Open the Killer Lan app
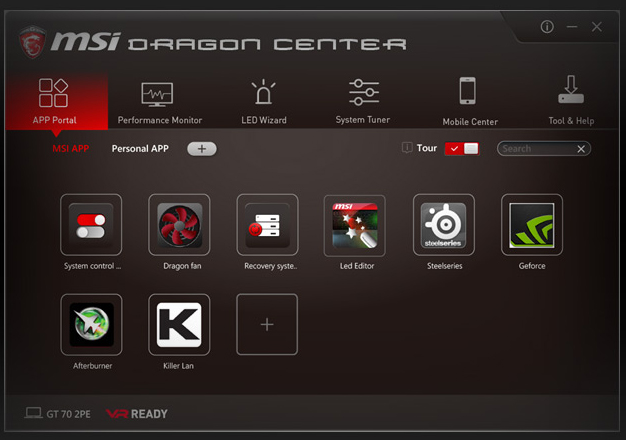The height and width of the screenshot is (440, 626). 179,325
